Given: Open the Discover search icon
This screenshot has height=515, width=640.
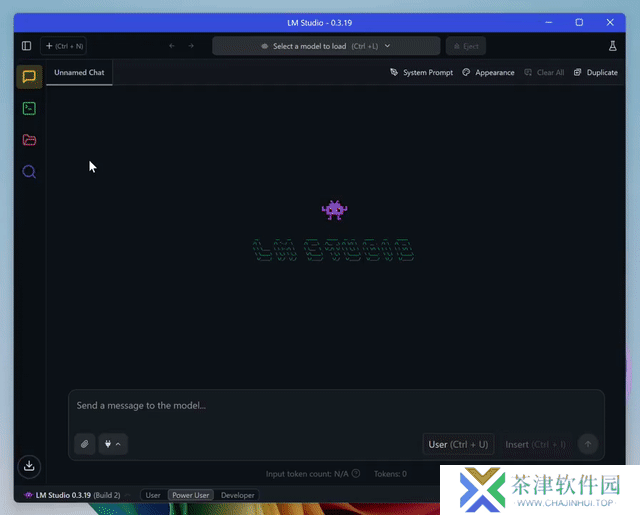Looking at the screenshot, I should 29,172.
